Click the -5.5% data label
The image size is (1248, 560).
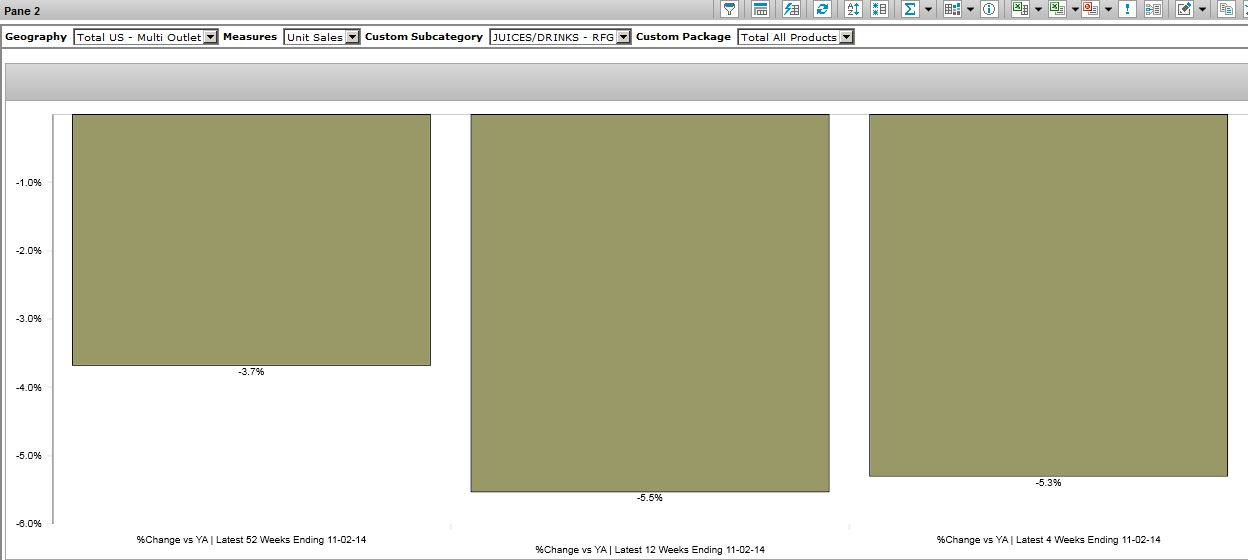click(x=650, y=498)
